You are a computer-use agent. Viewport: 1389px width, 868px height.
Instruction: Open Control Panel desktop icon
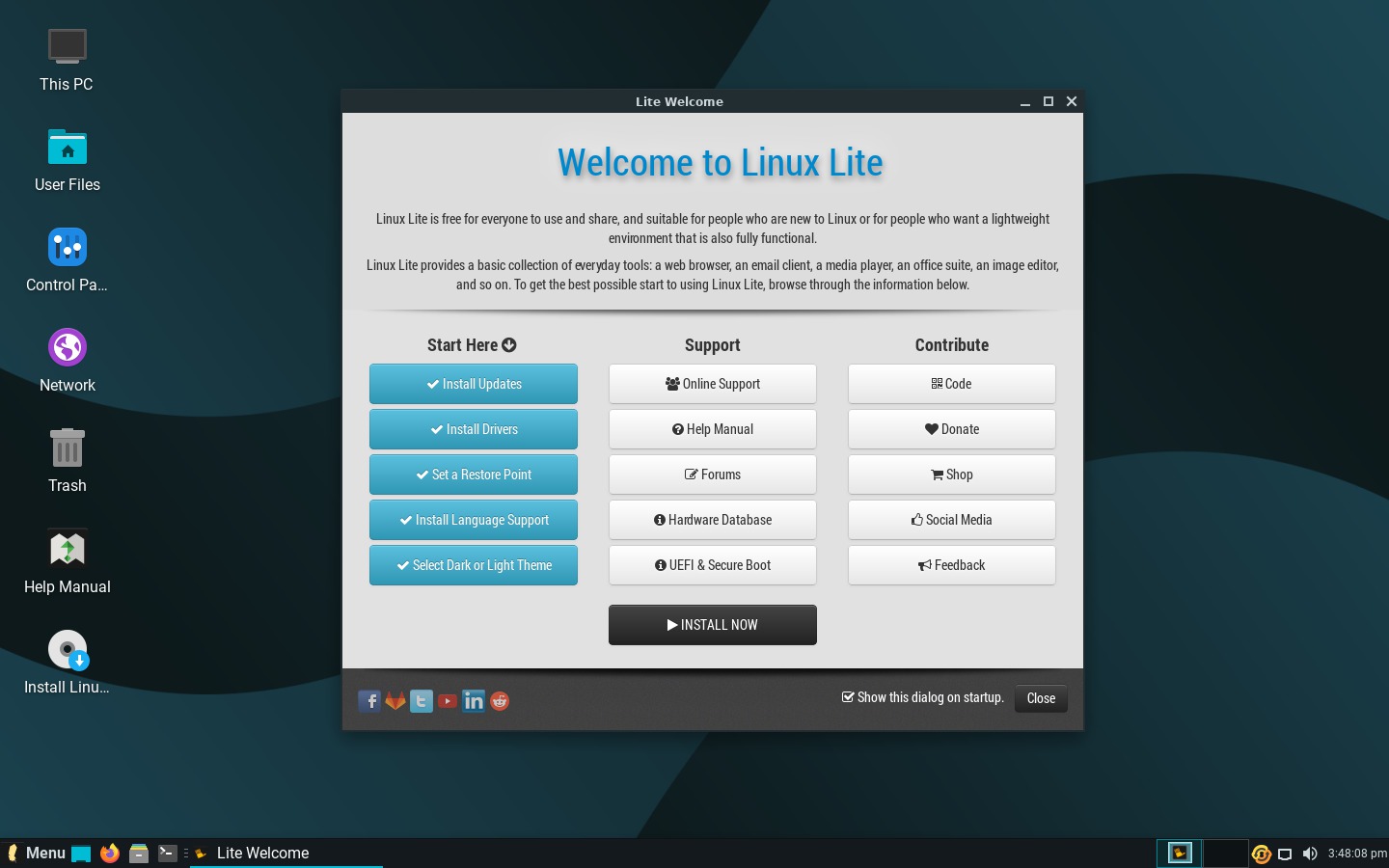68,247
